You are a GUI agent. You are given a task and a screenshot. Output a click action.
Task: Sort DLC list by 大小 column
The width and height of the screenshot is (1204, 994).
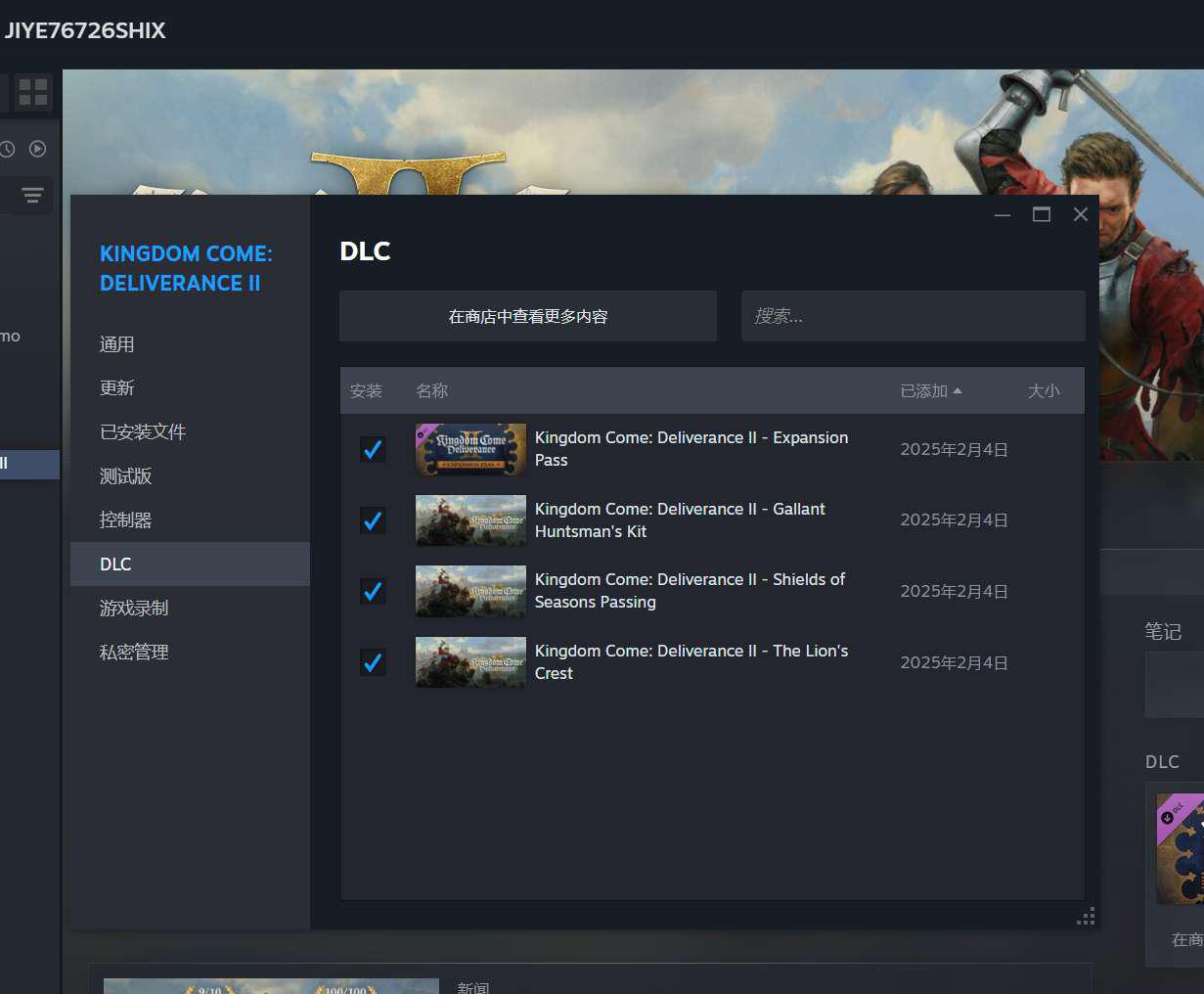tap(1044, 390)
